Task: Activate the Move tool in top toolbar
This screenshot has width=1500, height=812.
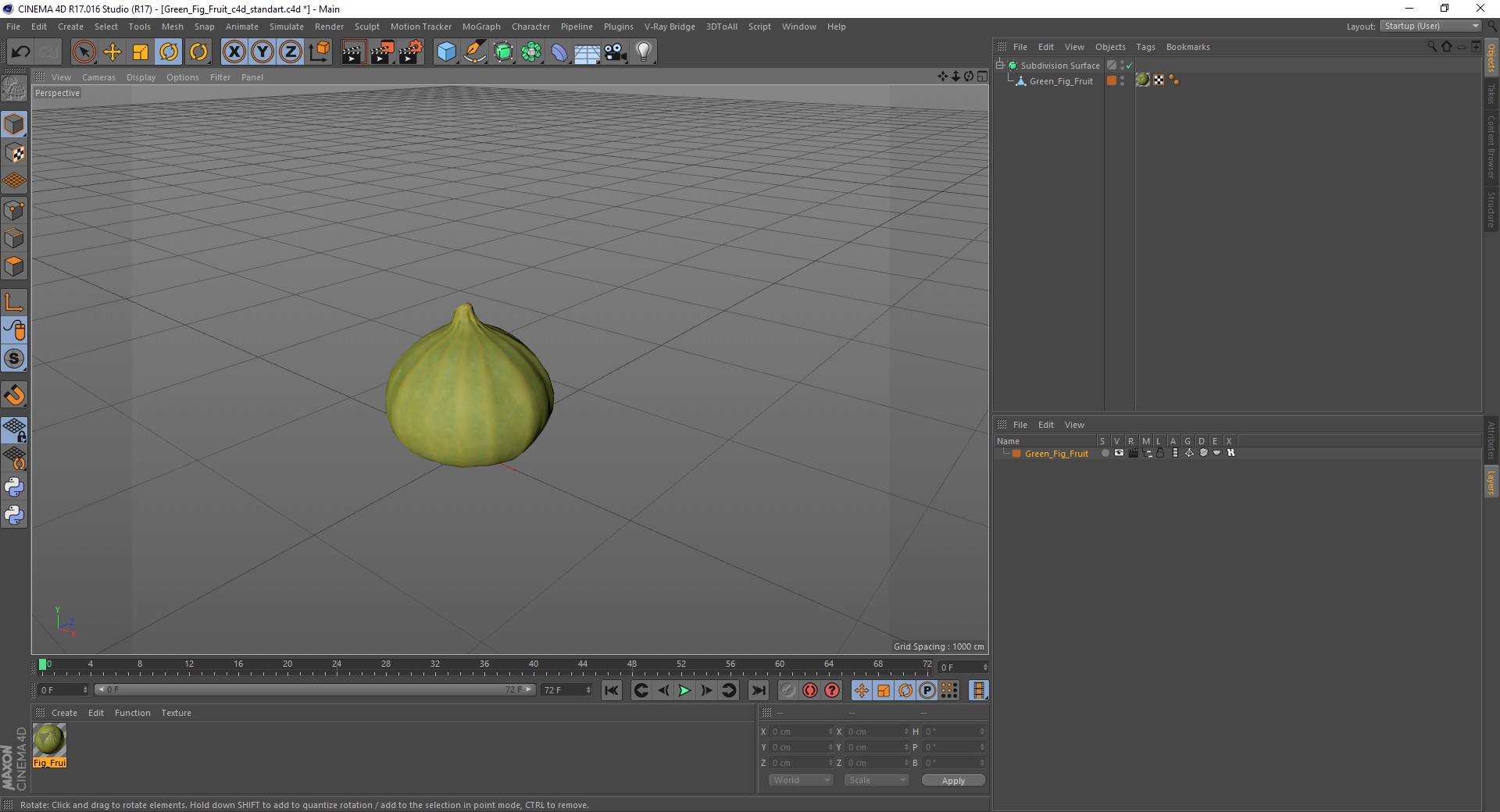Action: click(112, 52)
